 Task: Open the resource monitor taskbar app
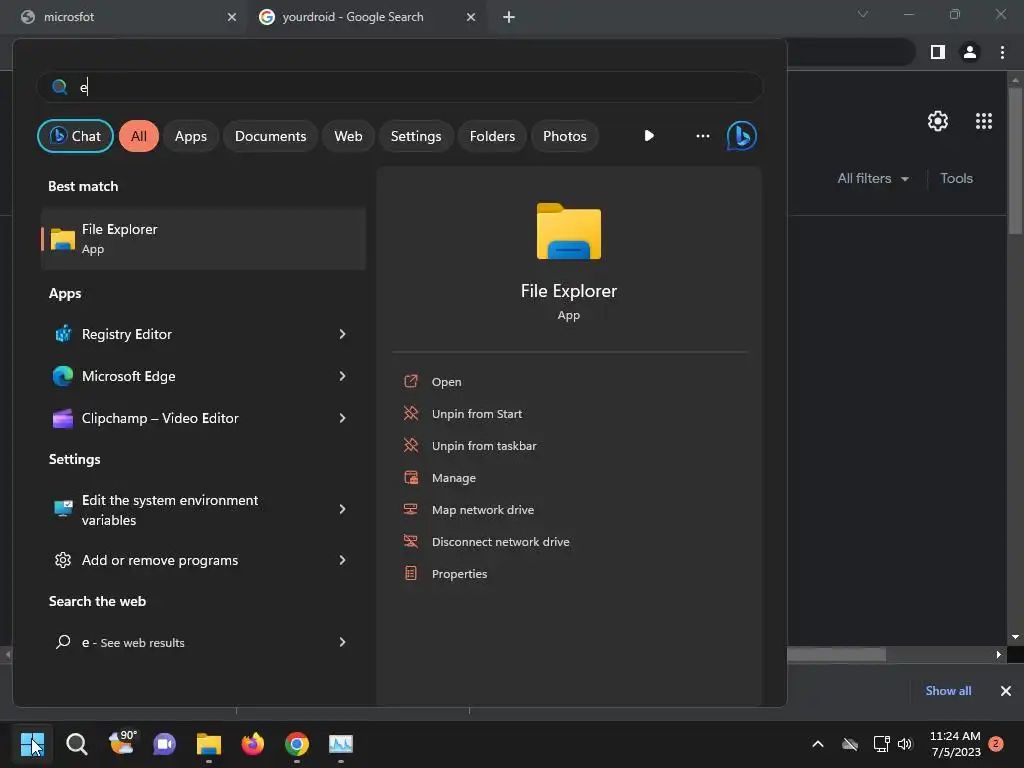[341, 744]
